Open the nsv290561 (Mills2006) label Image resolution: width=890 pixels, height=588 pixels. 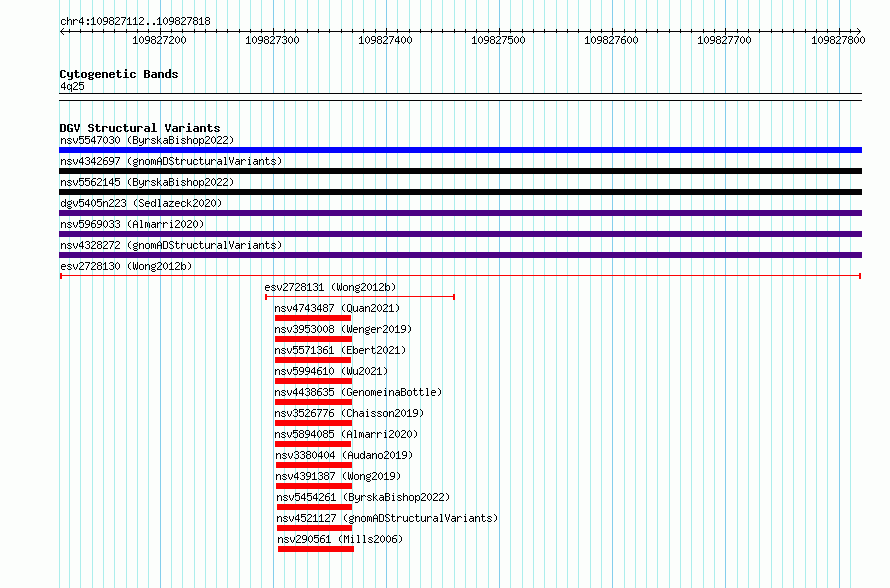(x=340, y=539)
